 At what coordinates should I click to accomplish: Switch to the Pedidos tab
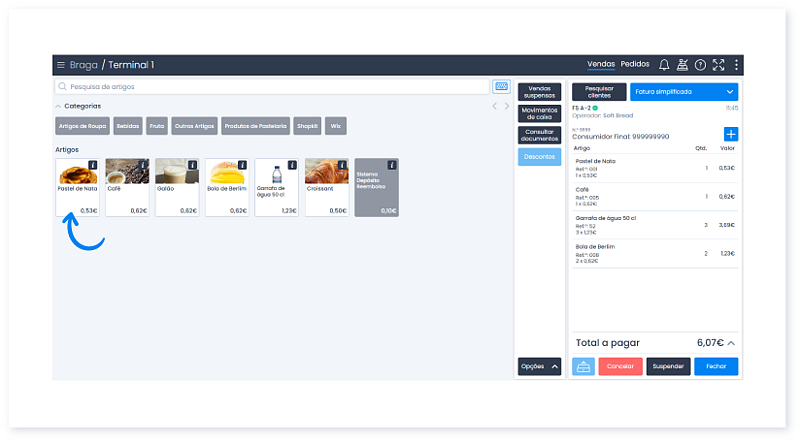pyautogui.click(x=634, y=65)
